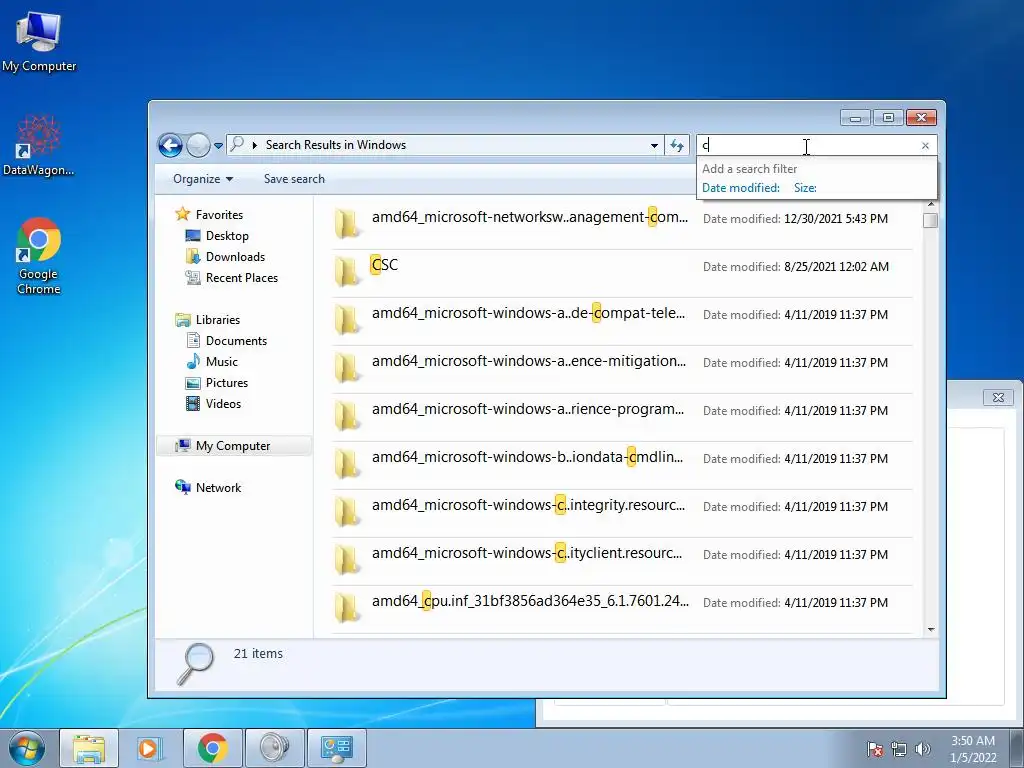The image size is (1024, 768).
Task: Select amd64_microsoft-windows-c..integrity.resourc folder
Action: pyautogui.click(x=622, y=513)
